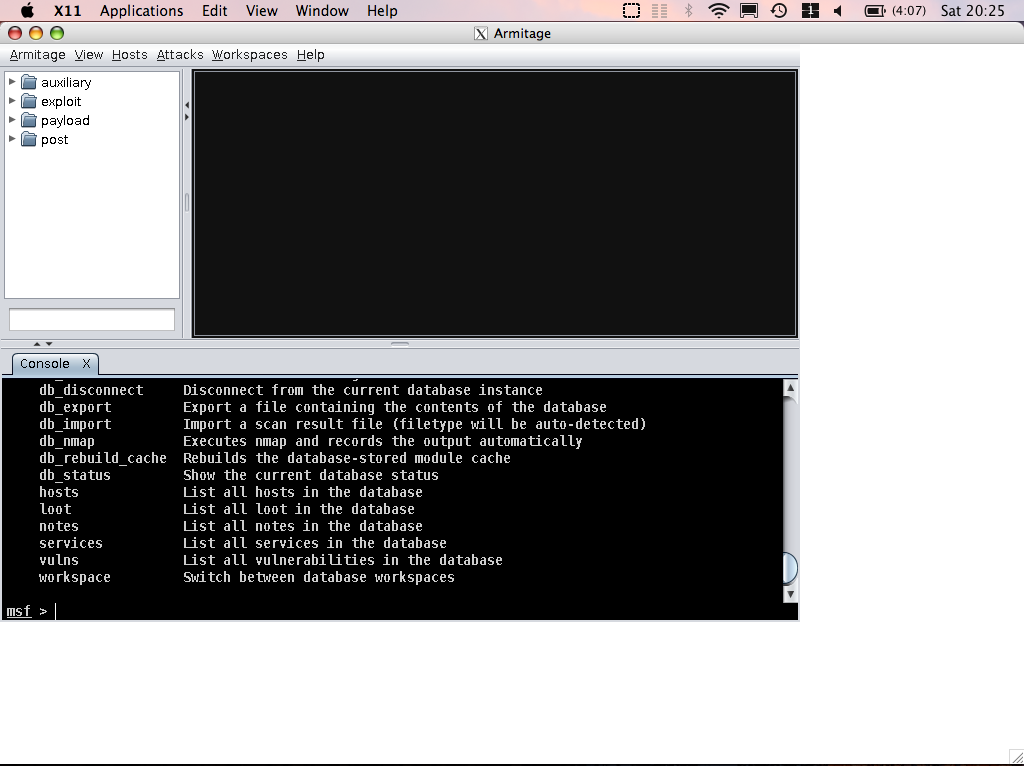The width and height of the screenshot is (1024, 766).
Task: Select the auxiliary tree label
Action: coord(66,82)
